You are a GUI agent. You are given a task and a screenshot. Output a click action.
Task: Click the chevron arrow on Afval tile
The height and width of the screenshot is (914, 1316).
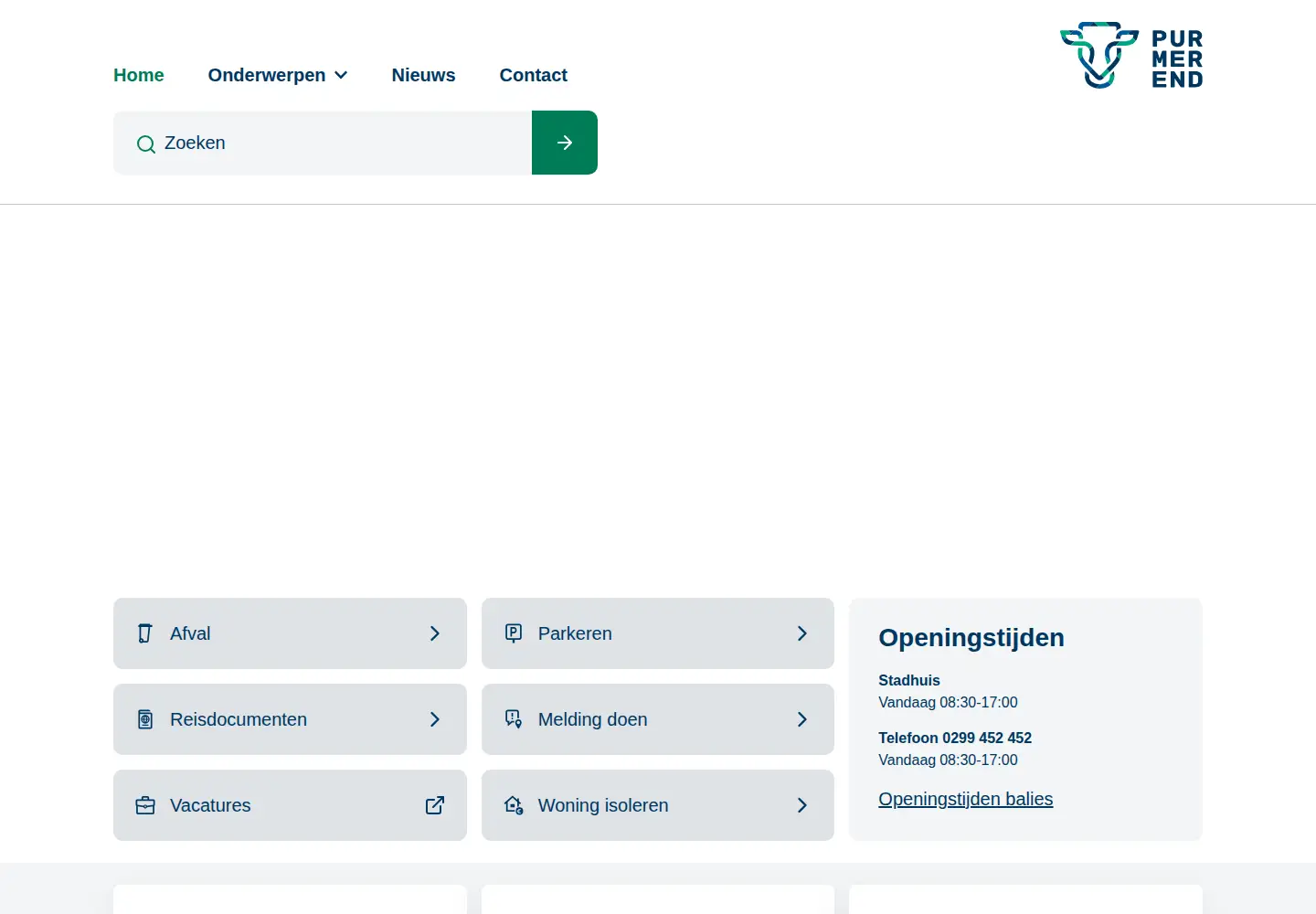[435, 633]
